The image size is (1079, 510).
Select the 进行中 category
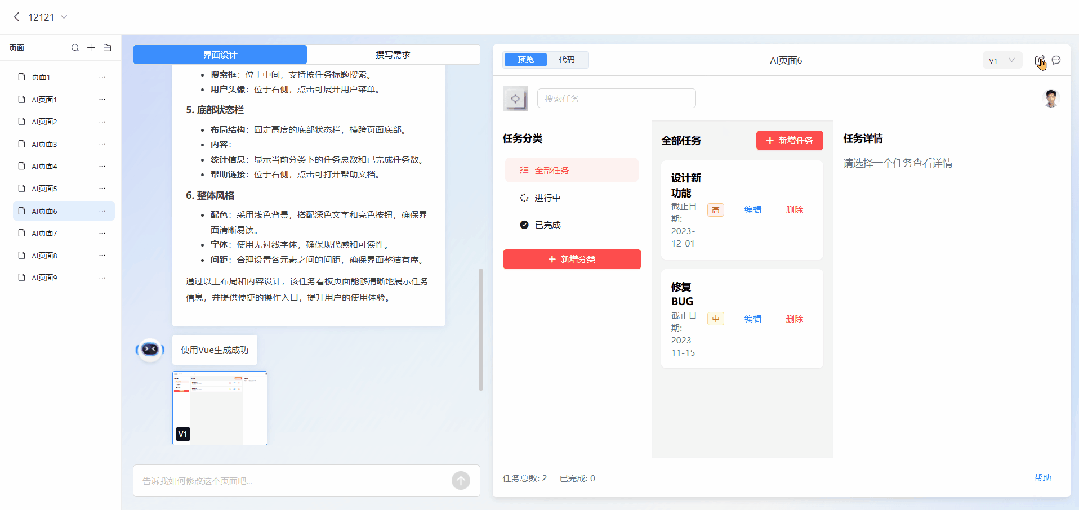point(572,198)
